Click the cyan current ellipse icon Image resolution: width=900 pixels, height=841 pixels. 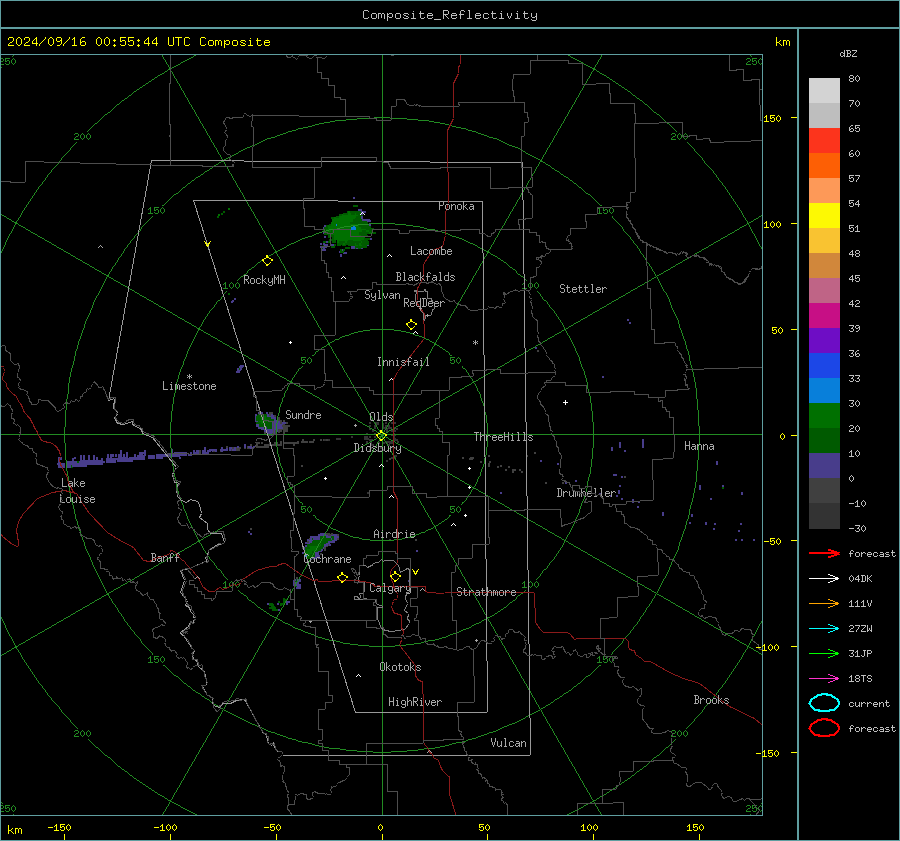(x=824, y=703)
